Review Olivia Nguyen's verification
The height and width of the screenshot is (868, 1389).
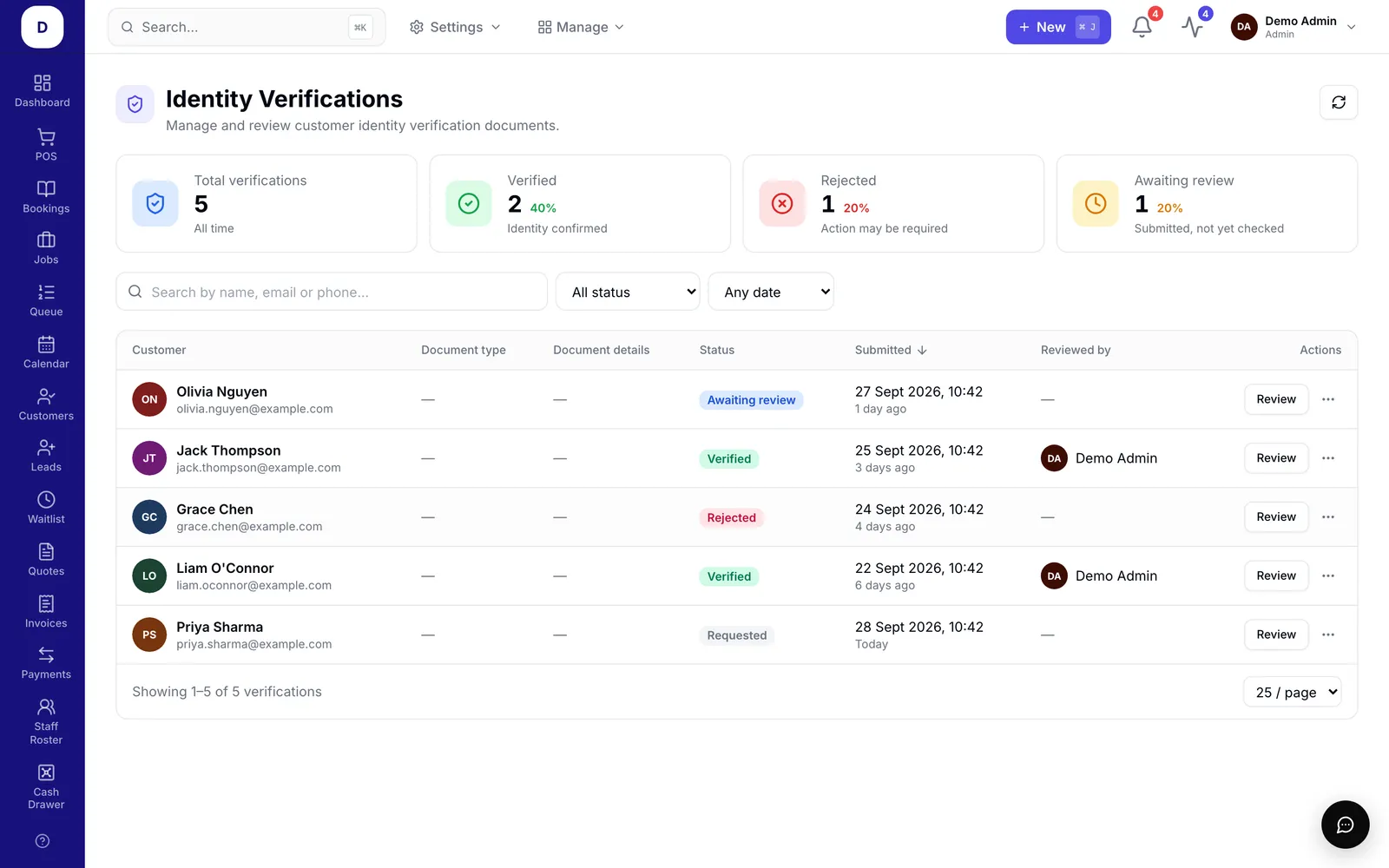(x=1276, y=399)
